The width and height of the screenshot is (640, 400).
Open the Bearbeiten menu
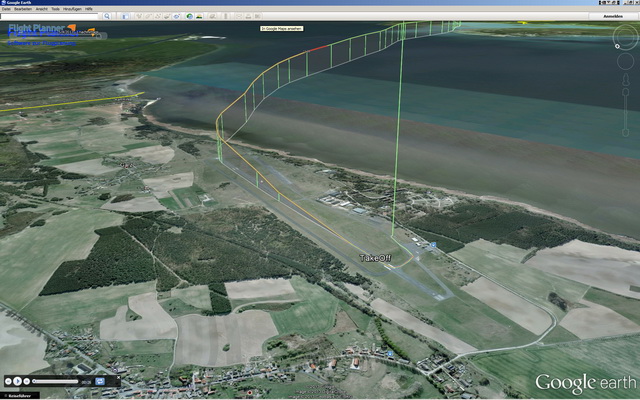coord(24,8)
